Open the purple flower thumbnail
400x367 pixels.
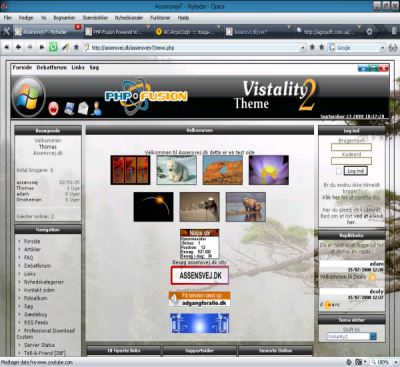(269, 170)
